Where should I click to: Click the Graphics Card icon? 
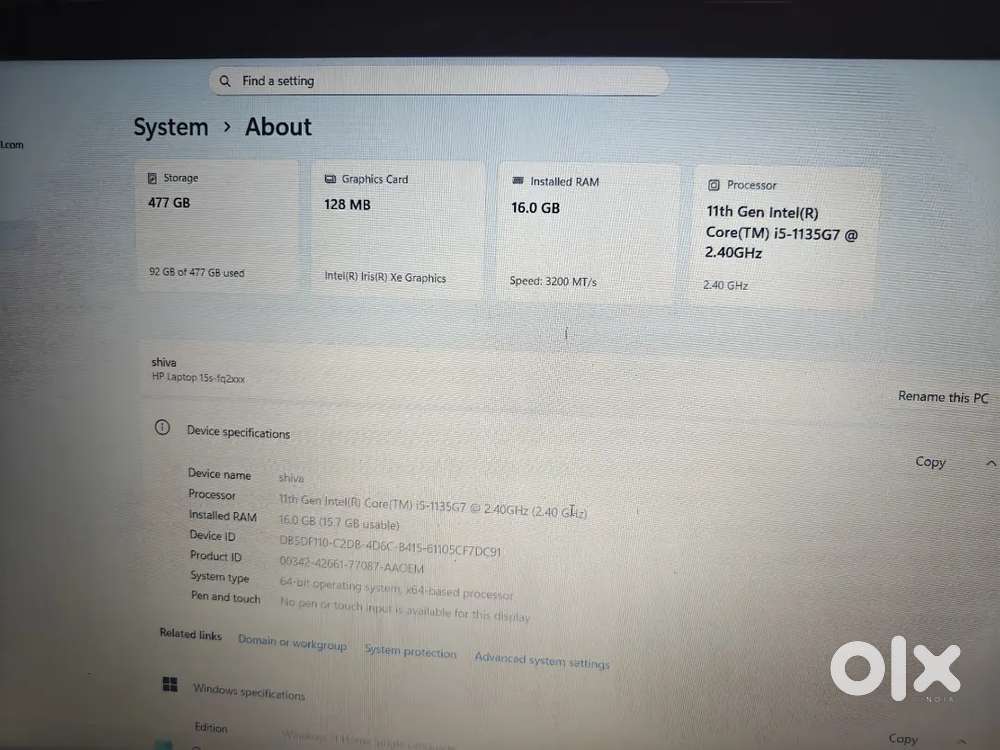click(x=331, y=179)
